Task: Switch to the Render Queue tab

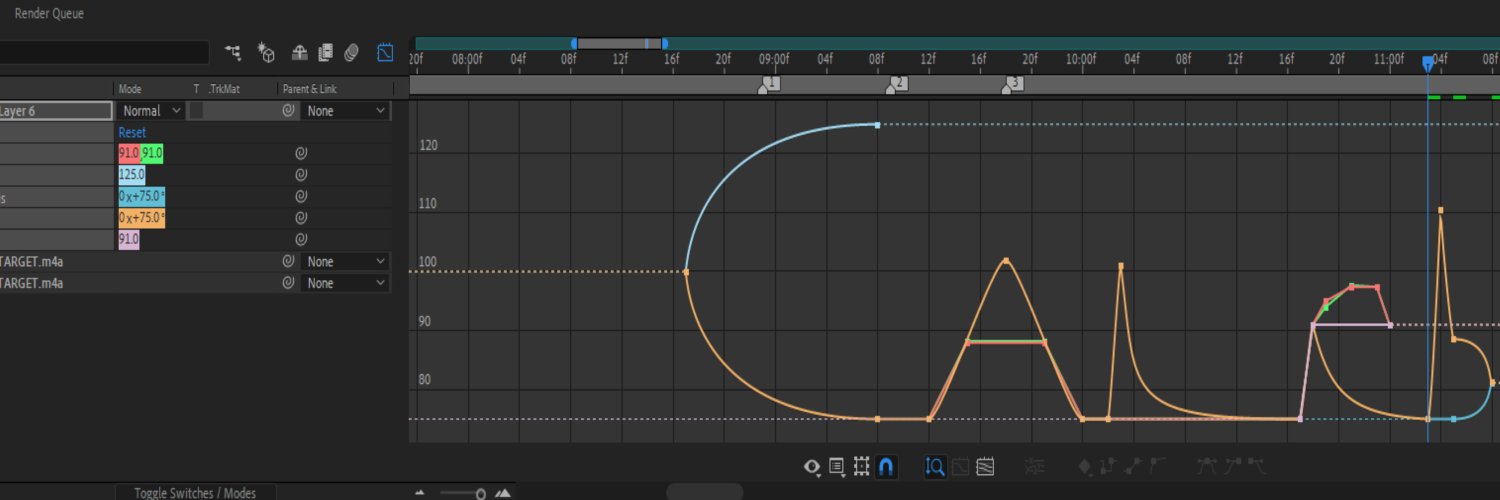Action: coord(49,14)
